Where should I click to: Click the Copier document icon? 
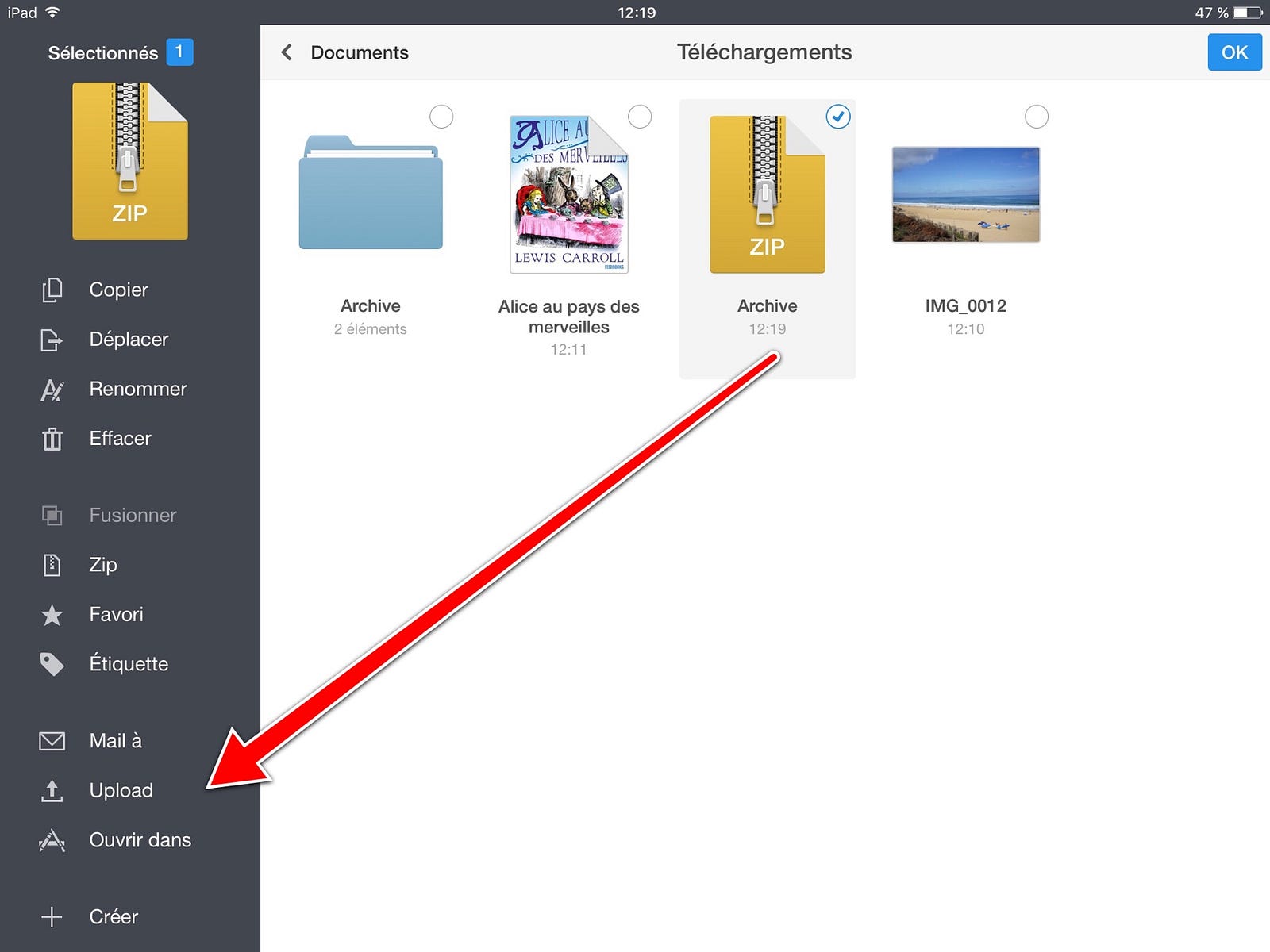52,290
